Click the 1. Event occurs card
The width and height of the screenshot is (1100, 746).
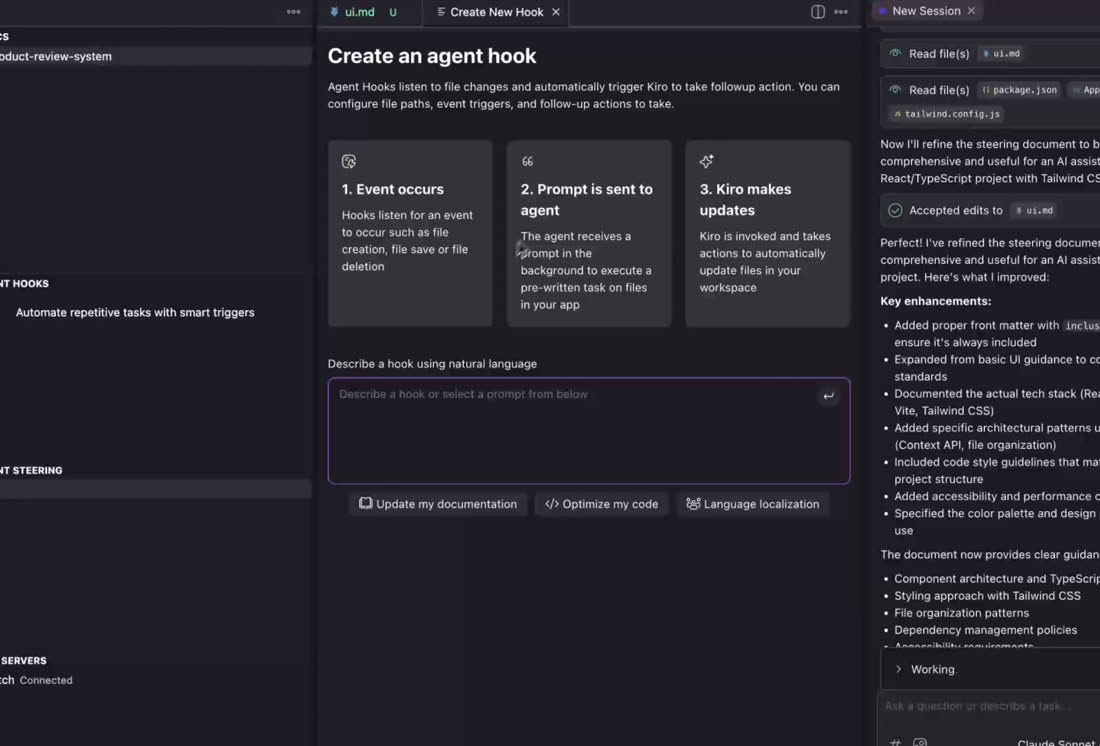click(x=410, y=233)
